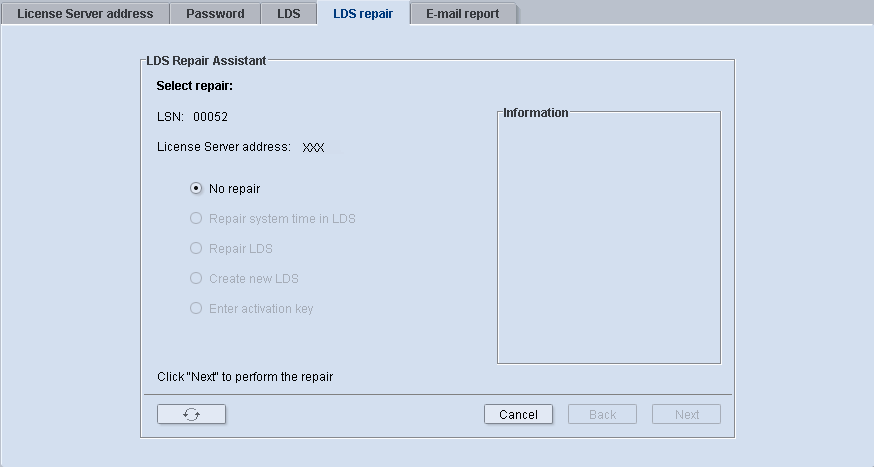Click the Next button
The height and width of the screenshot is (467, 874).
686,414
